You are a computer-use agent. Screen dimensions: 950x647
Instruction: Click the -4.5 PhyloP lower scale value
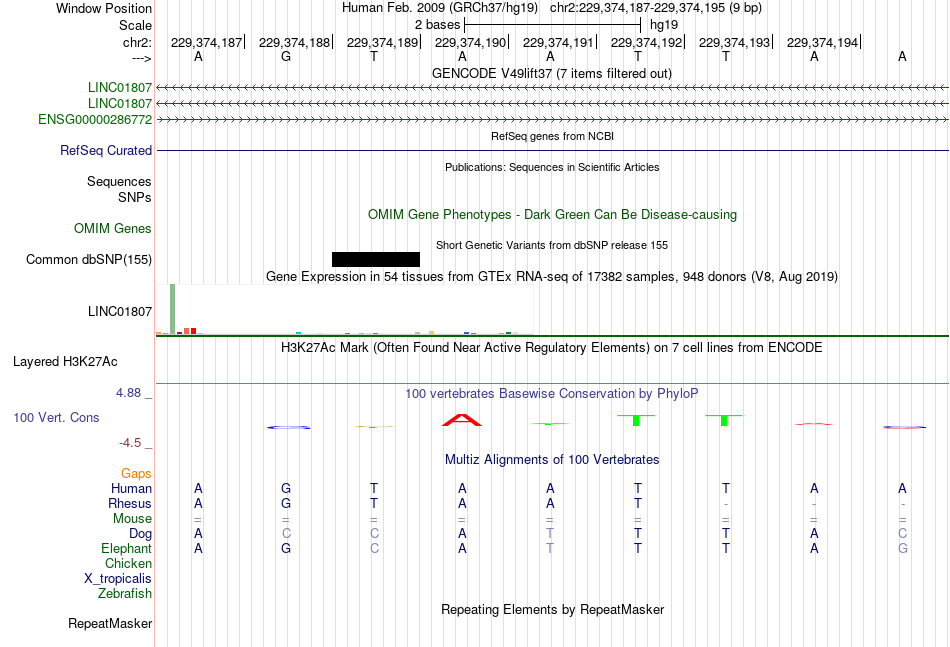[130, 443]
